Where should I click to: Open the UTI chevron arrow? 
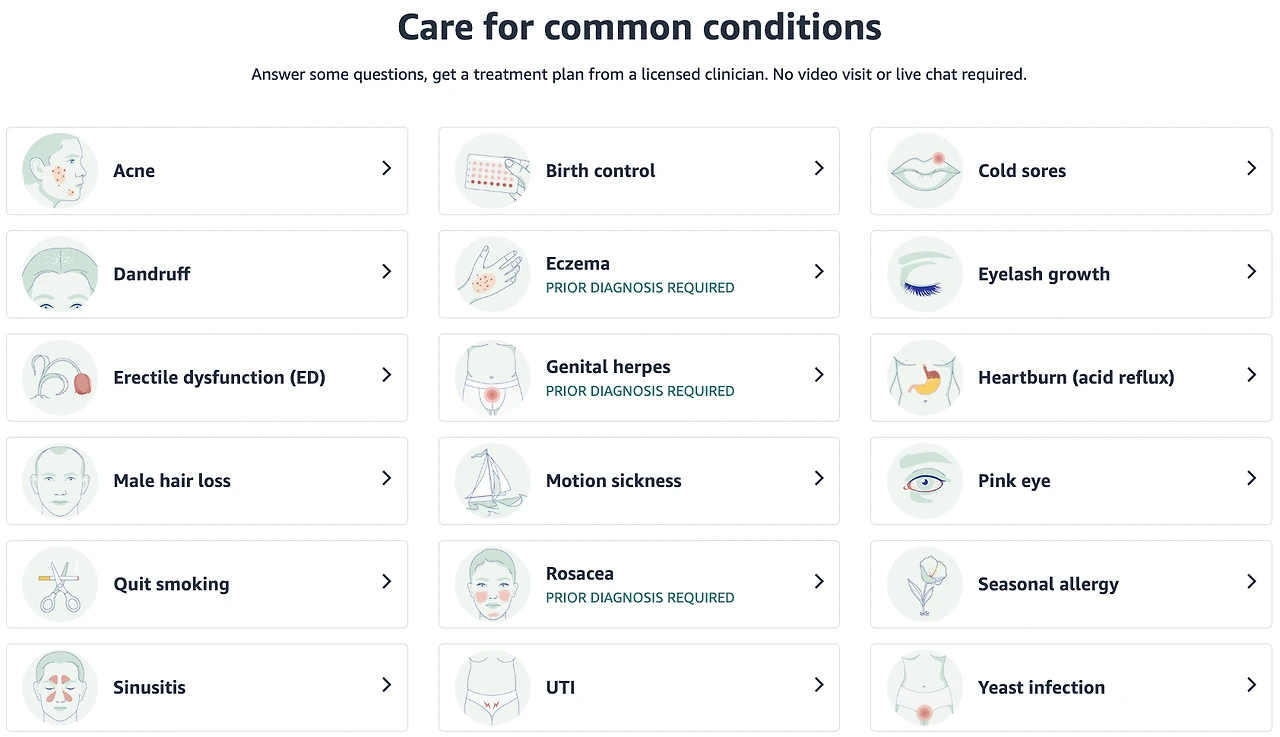coord(818,685)
